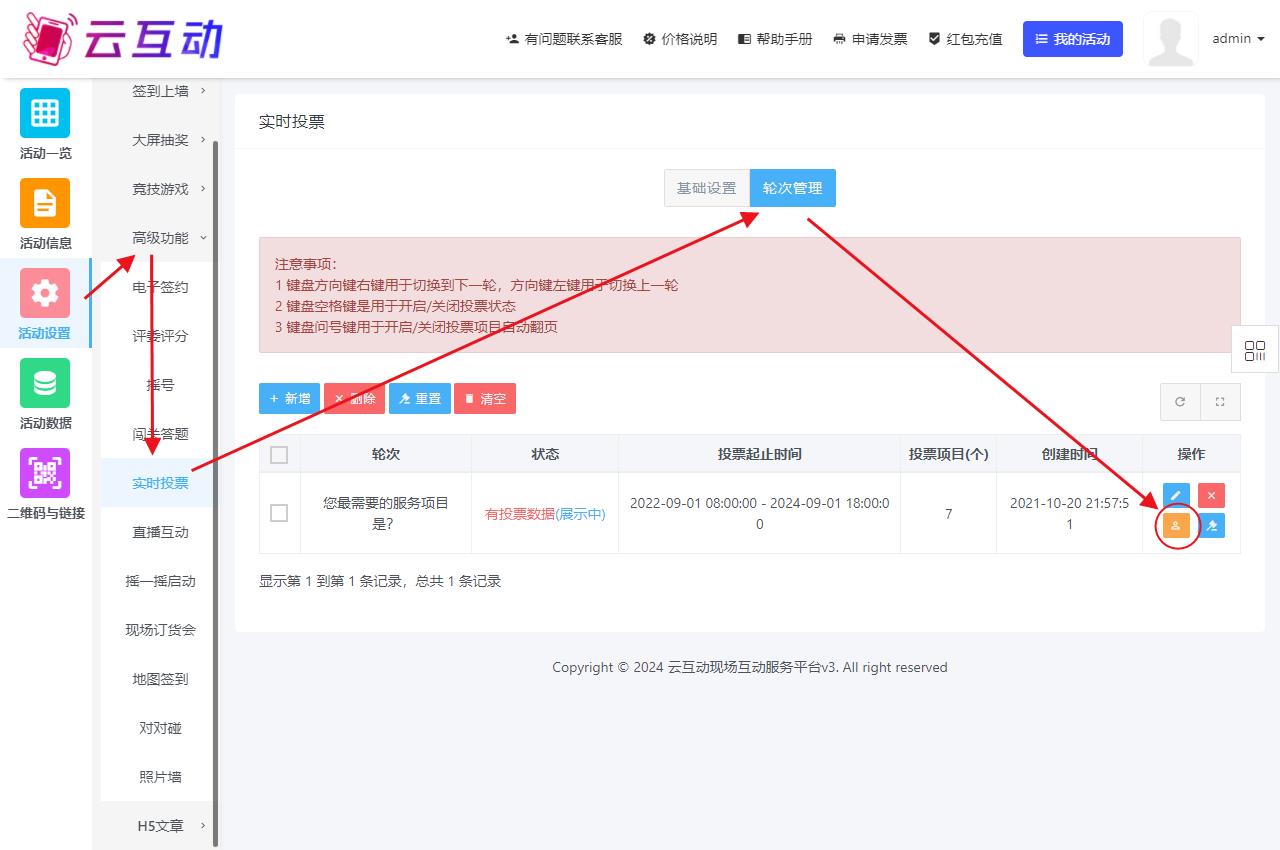Image resolution: width=1280 pixels, height=850 pixels.
Task: Click 轮次 column header
Action: [x=386, y=454]
